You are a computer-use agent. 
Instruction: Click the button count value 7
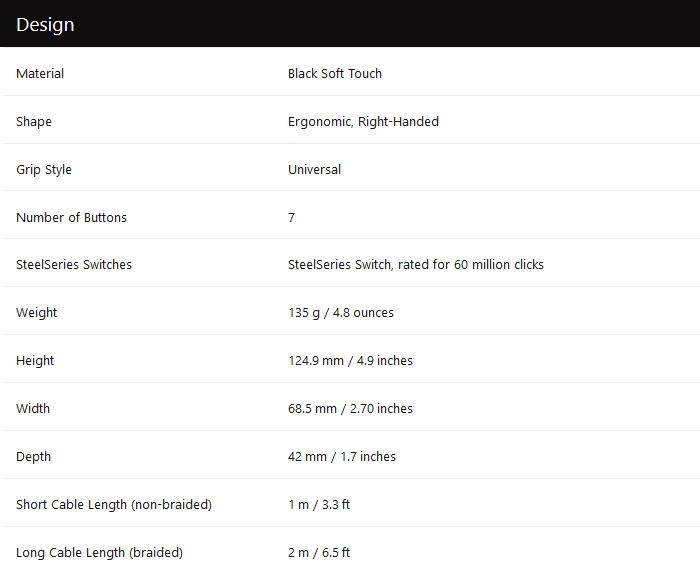tap(292, 217)
